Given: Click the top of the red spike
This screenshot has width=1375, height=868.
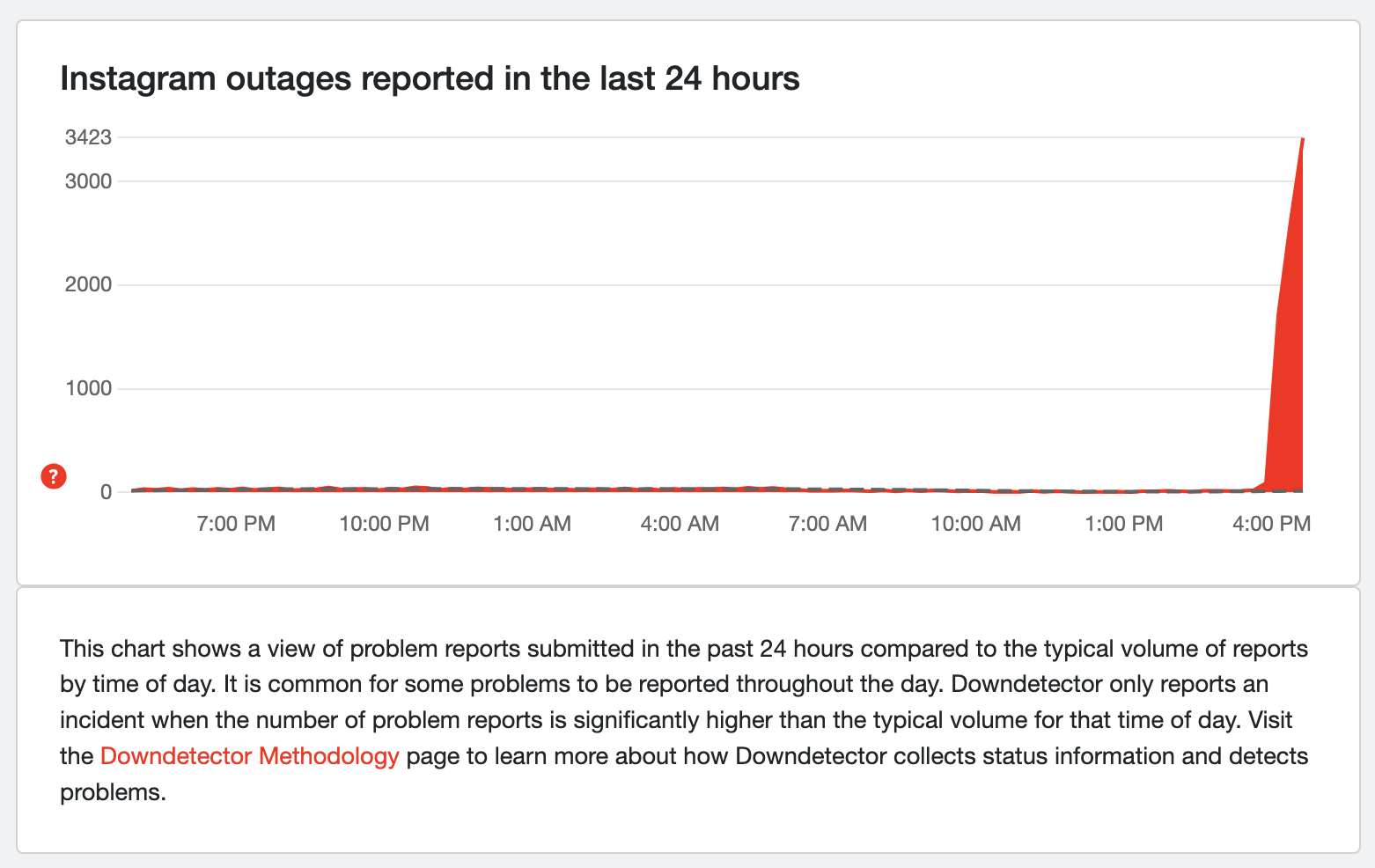Looking at the screenshot, I should tap(1302, 141).
